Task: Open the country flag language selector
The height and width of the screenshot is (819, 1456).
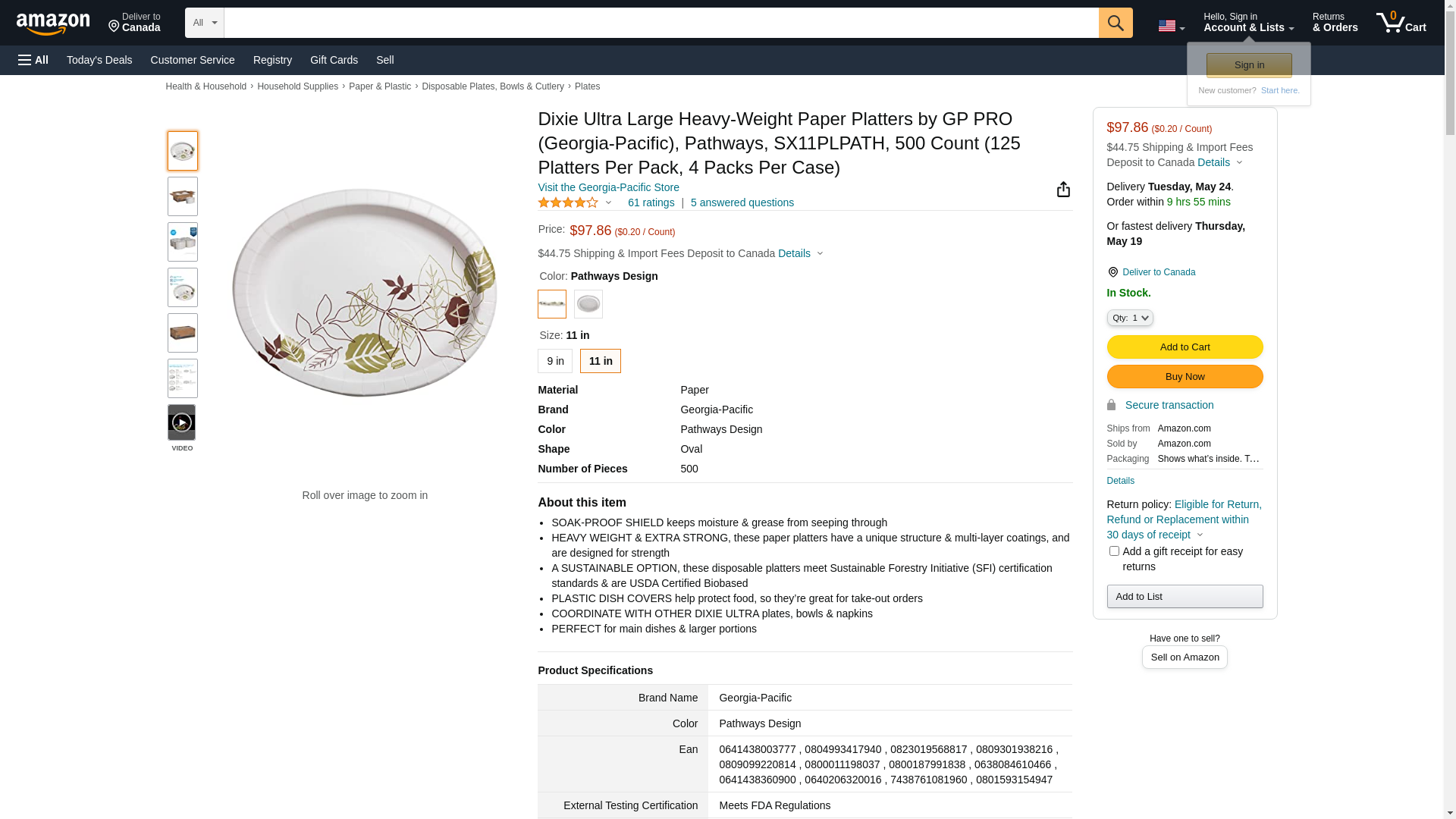Action: pyautogui.click(x=1171, y=26)
